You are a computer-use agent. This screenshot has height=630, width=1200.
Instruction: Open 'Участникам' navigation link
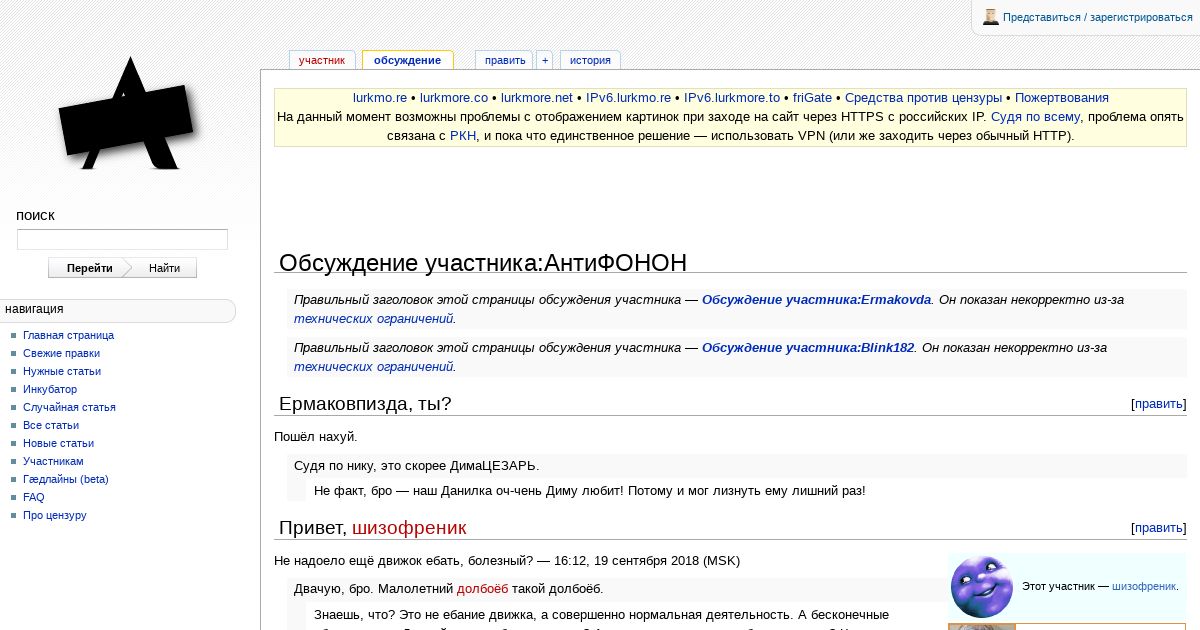coord(53,461)
